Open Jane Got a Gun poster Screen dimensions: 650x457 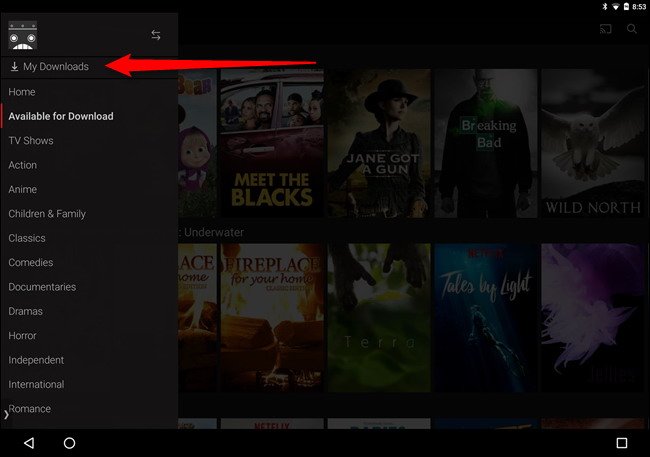pos(379,143)
